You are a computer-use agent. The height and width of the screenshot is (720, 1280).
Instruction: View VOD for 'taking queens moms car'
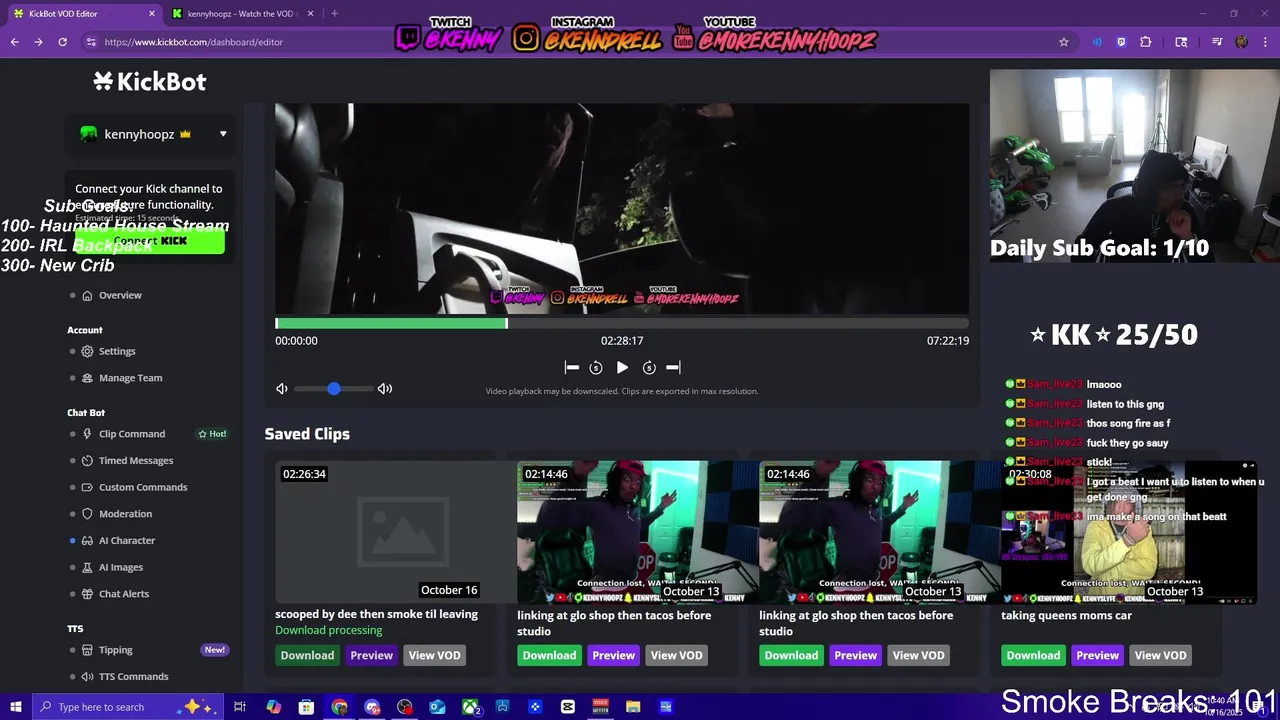pyautogui.click(x=1160, y=656)
